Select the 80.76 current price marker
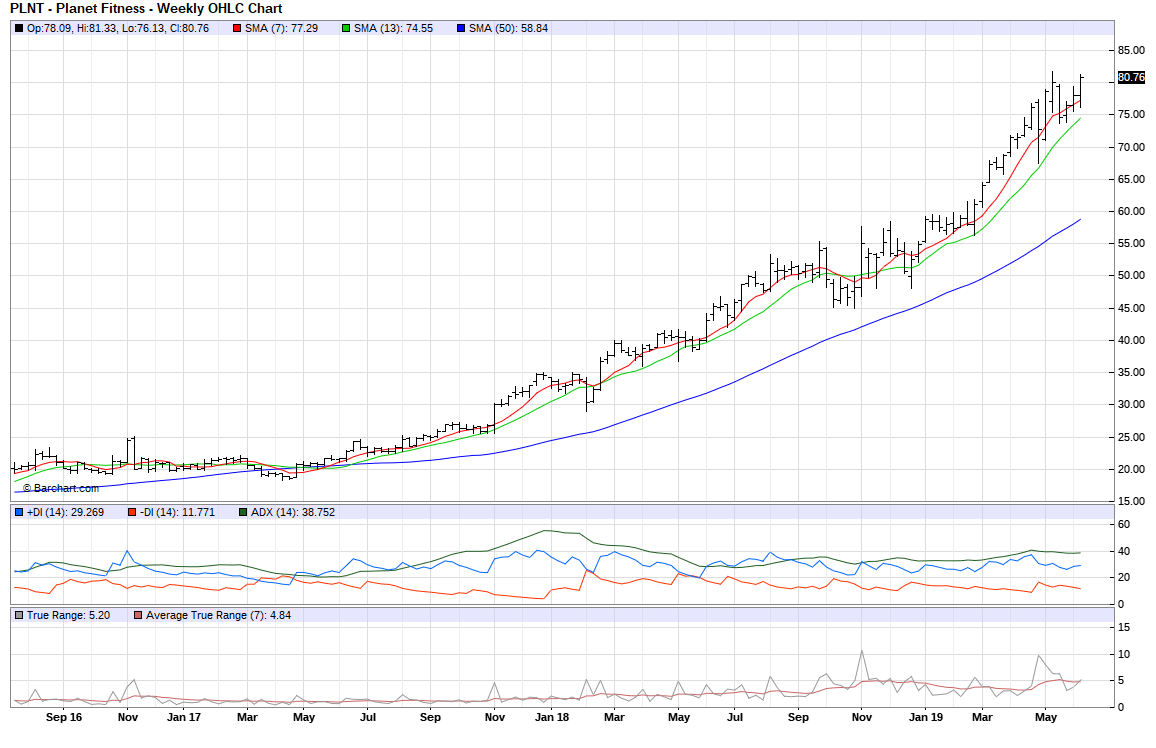The height and width of the screenshot is (748, 1156). click(1131, 77)
